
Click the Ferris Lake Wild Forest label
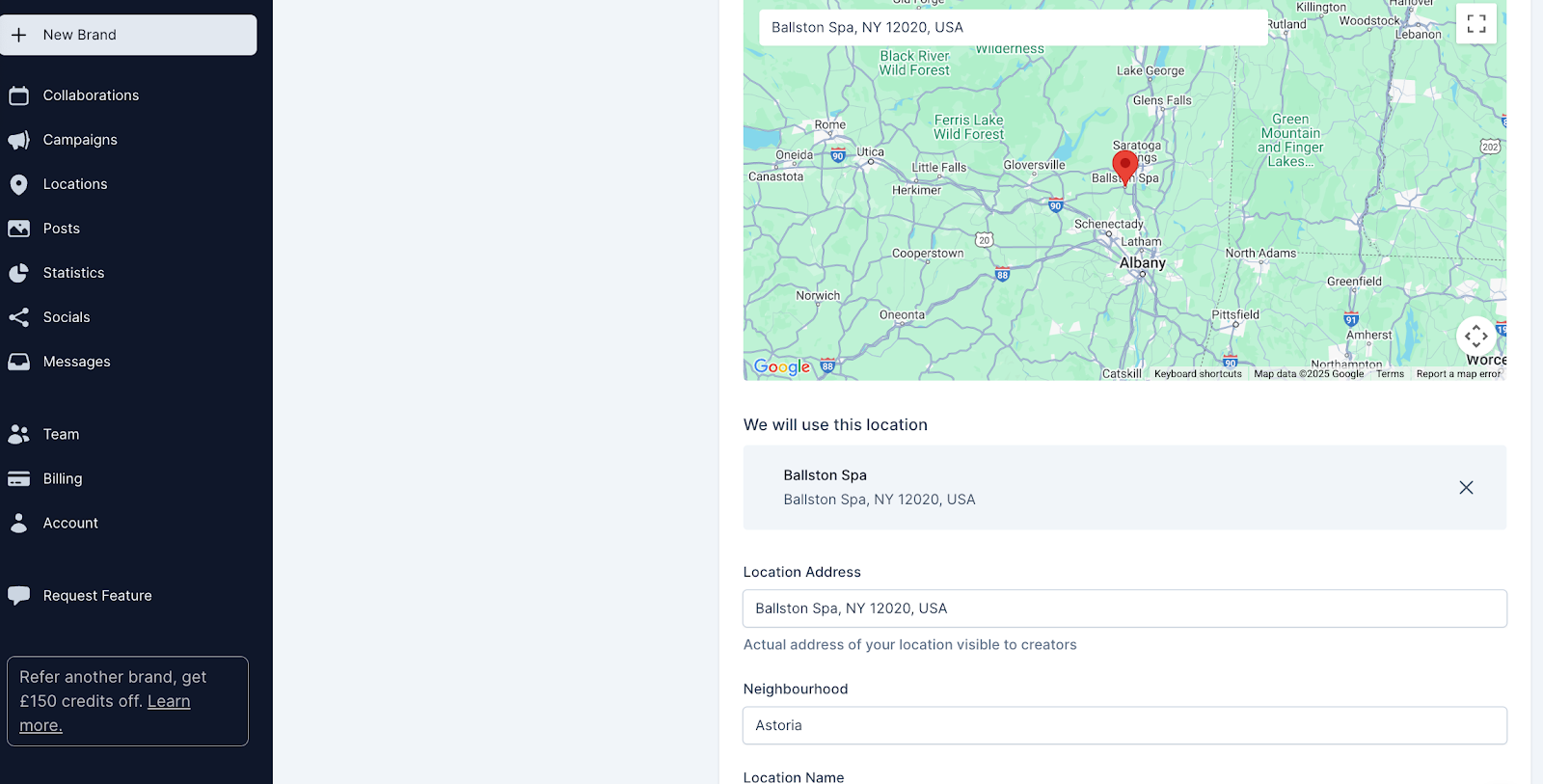(968, 127)
